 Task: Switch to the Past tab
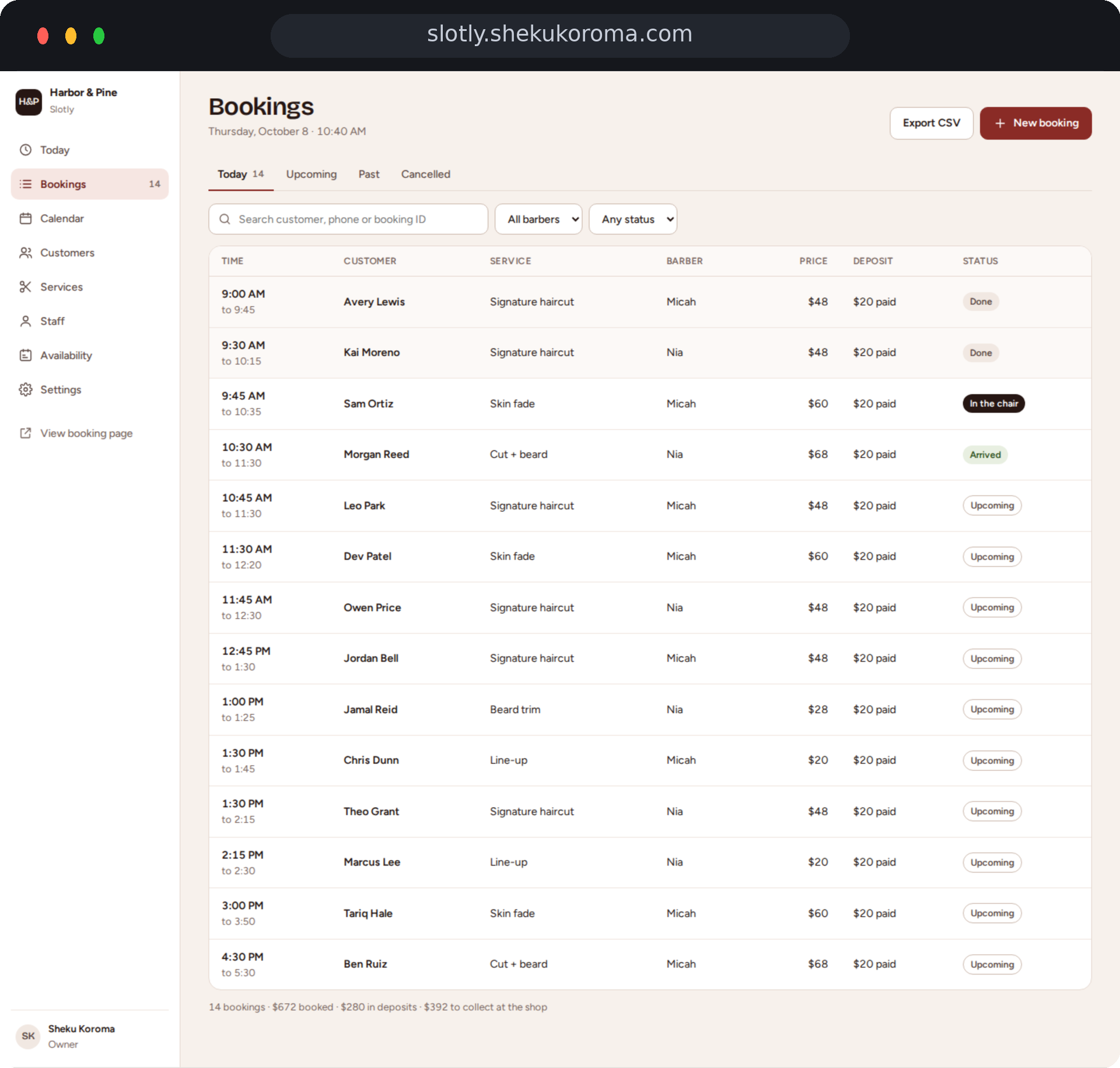click(369, 174)
